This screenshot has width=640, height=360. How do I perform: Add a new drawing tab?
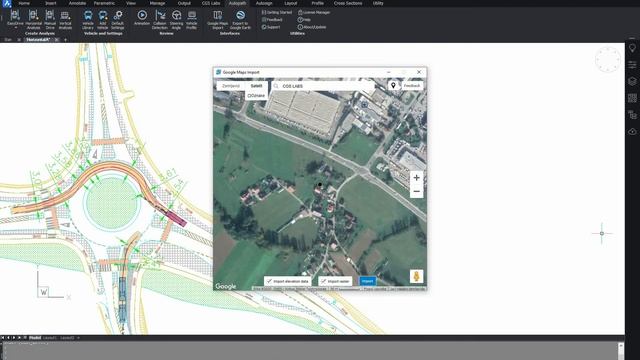click(x=65, y=40)
